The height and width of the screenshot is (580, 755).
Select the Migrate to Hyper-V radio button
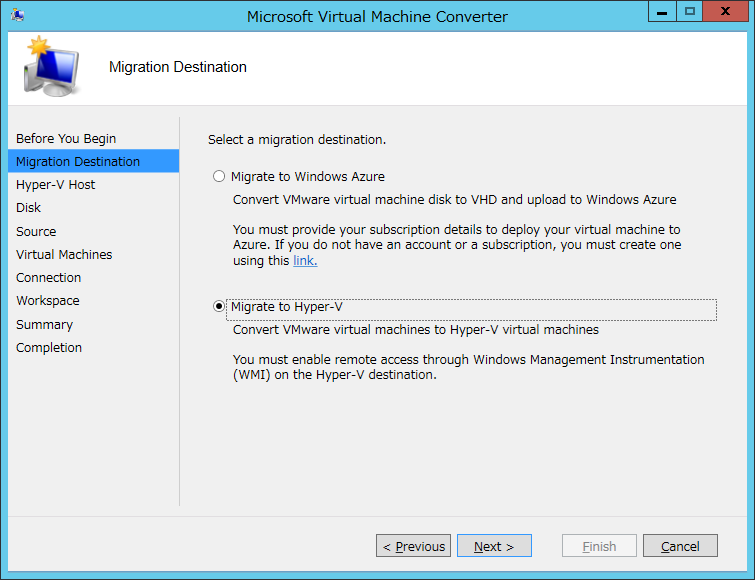(219, 307)
